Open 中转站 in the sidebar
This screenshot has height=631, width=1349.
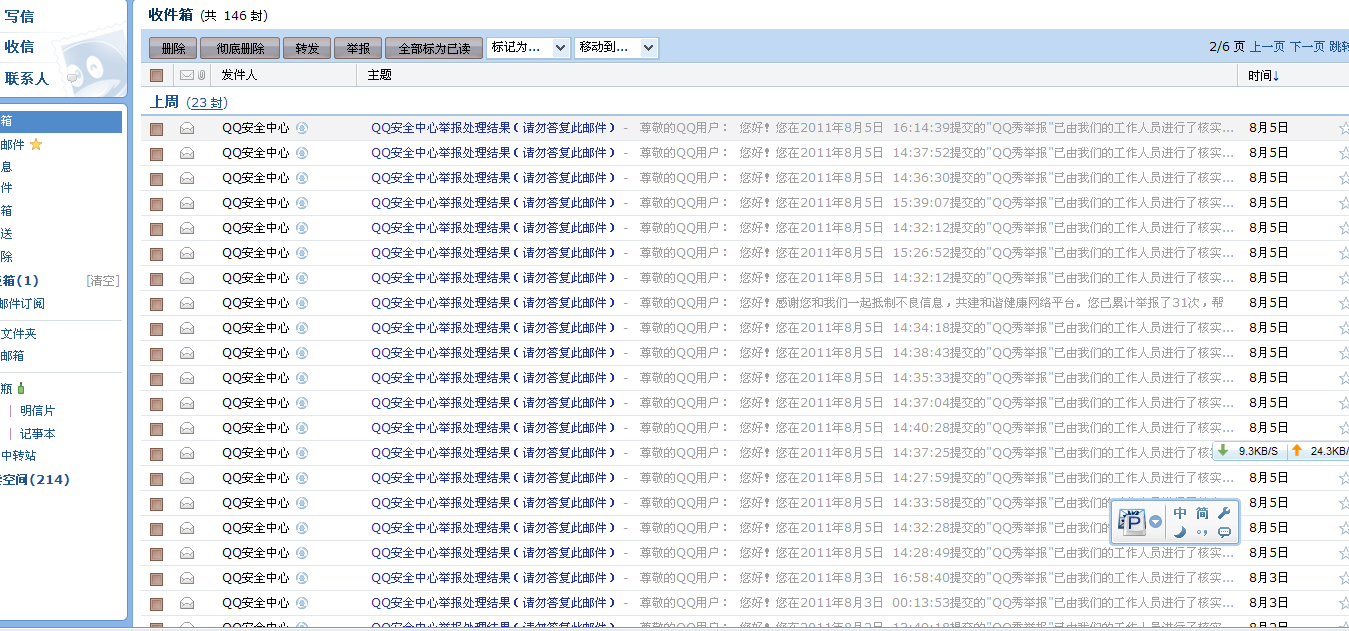tap(18, 455)
